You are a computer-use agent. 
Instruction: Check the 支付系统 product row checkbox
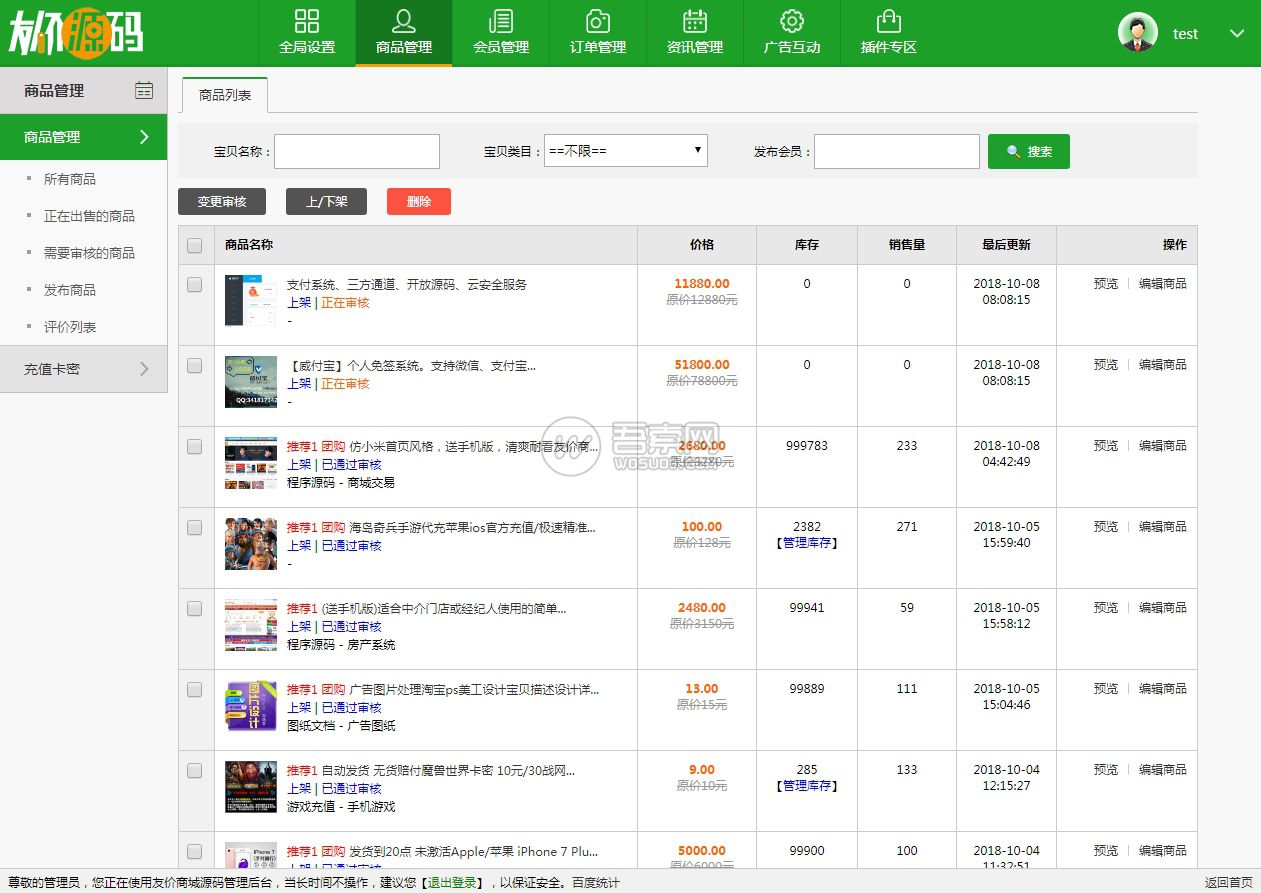[194, 283]
